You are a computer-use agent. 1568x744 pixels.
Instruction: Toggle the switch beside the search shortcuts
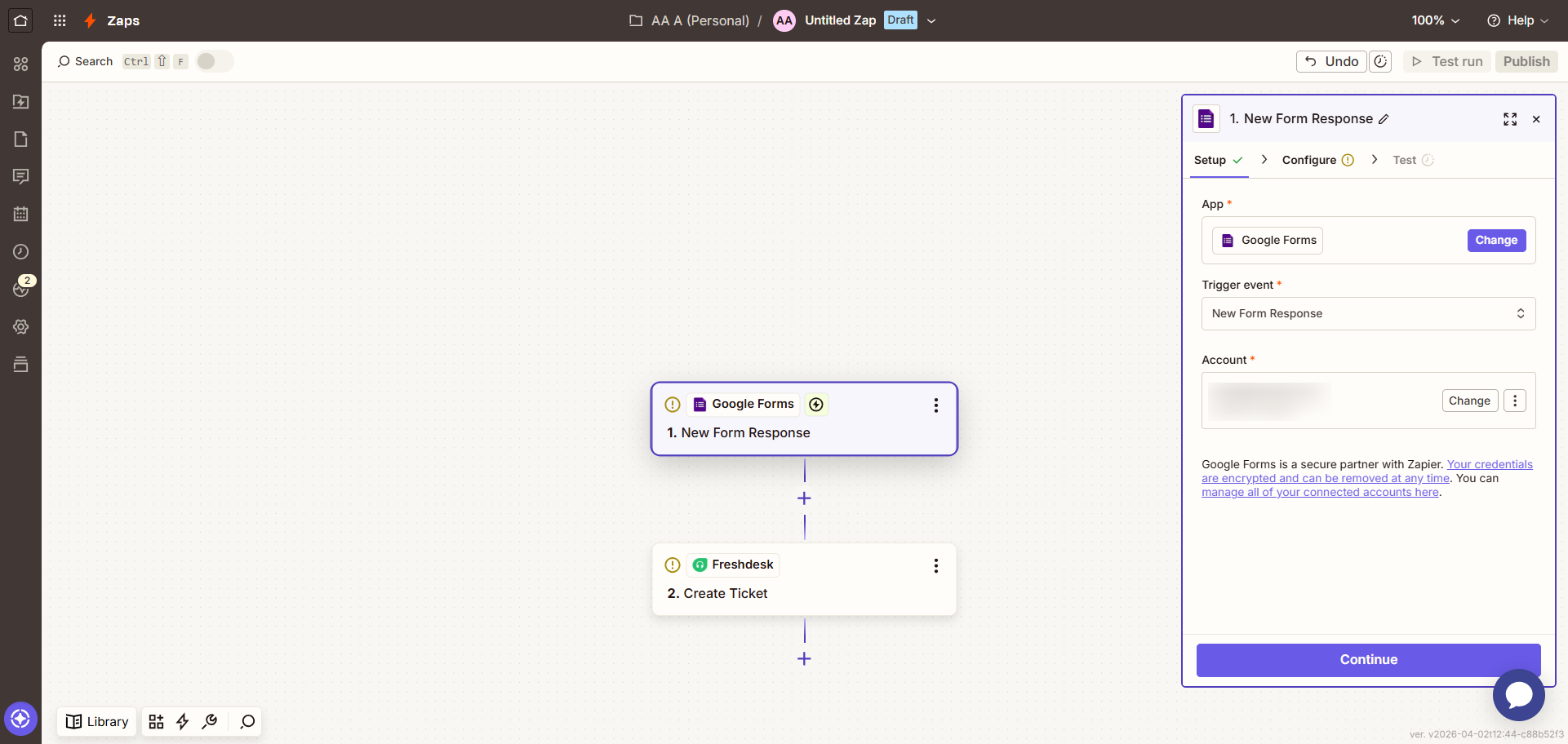pyautogui.click(x=214, y=60)
